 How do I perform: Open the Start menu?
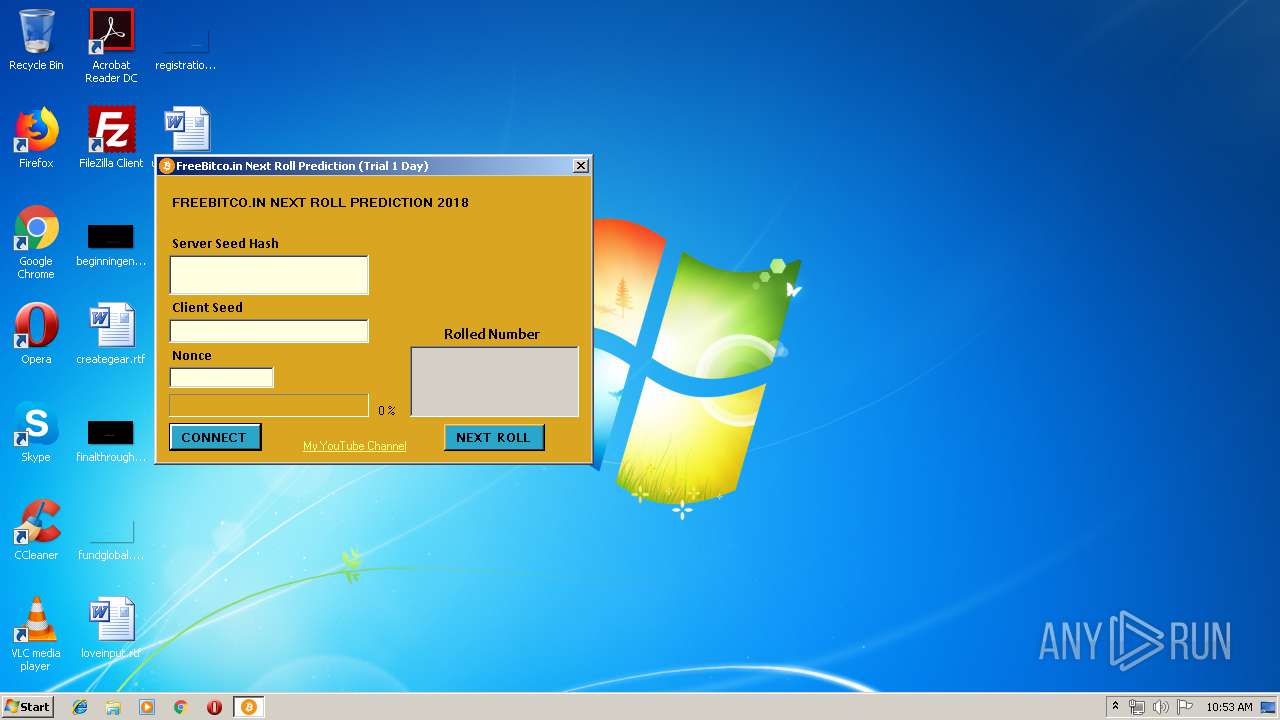coord(27,706)
